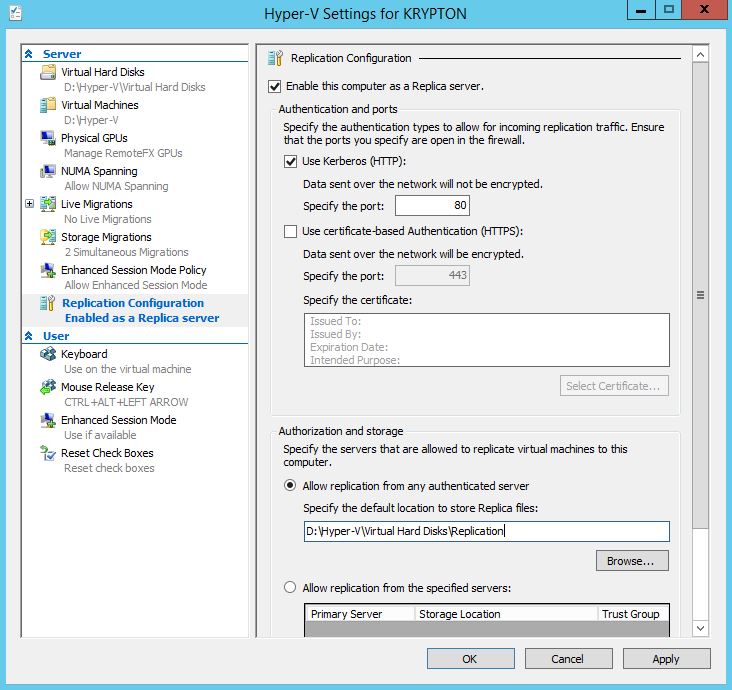Click the scroll up arrow

click(x=700, y=55)
